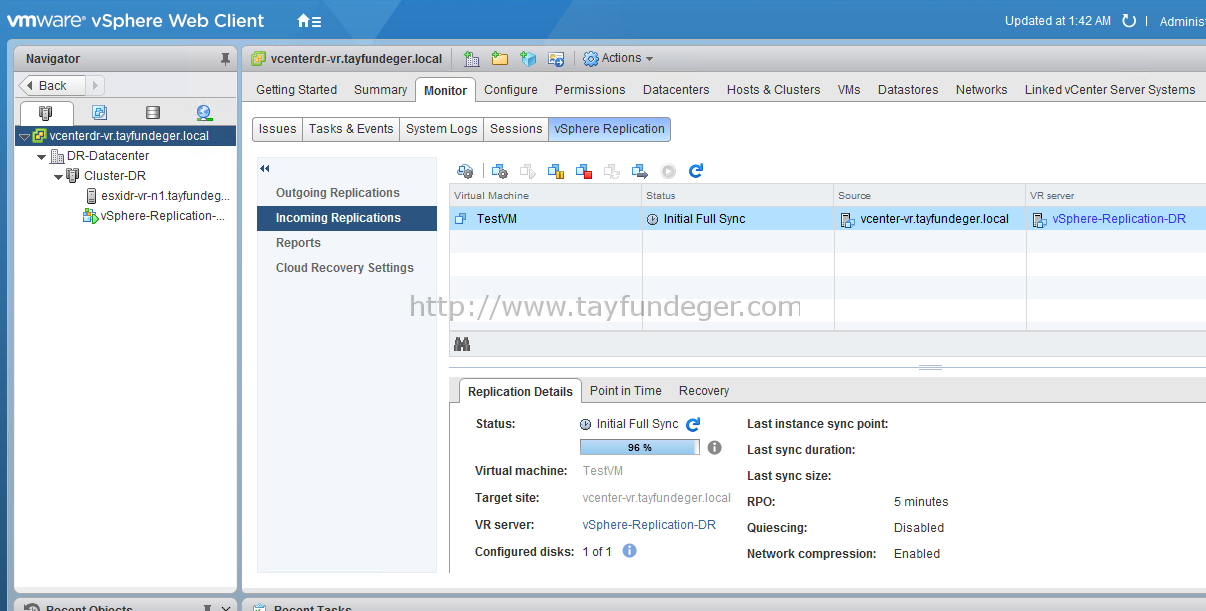Click the horizontal splitter handle above details

tap(930, 367)
